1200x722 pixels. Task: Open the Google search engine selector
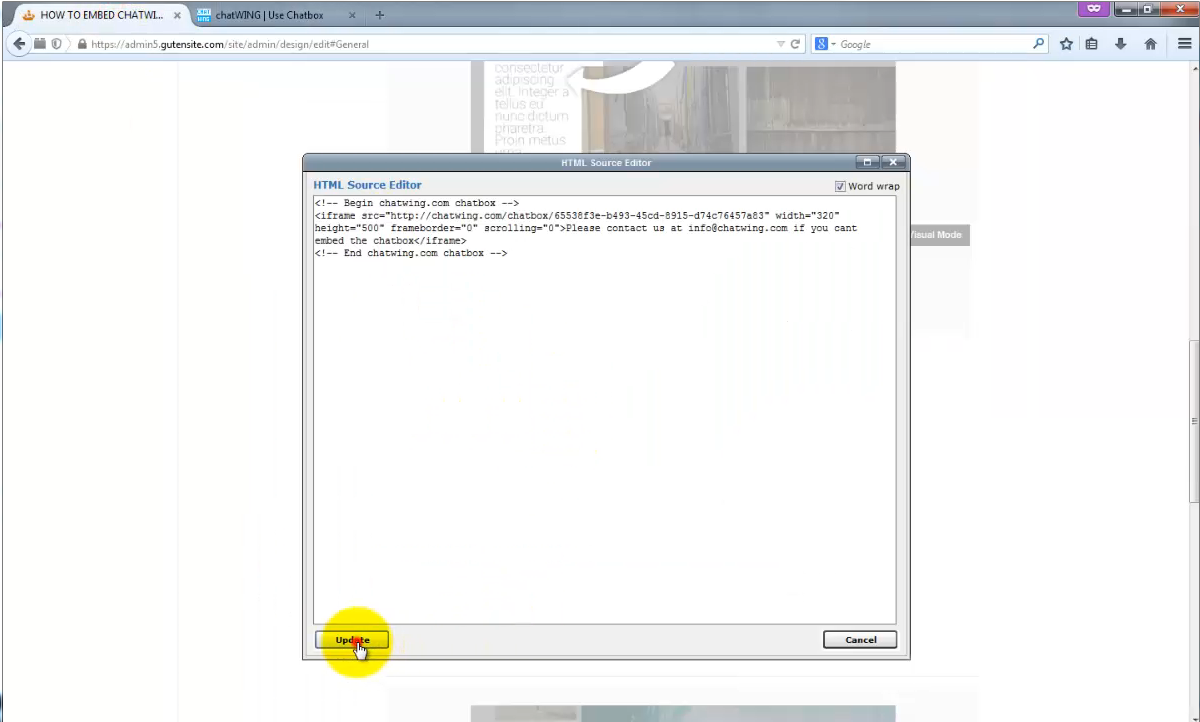point(825,44)
